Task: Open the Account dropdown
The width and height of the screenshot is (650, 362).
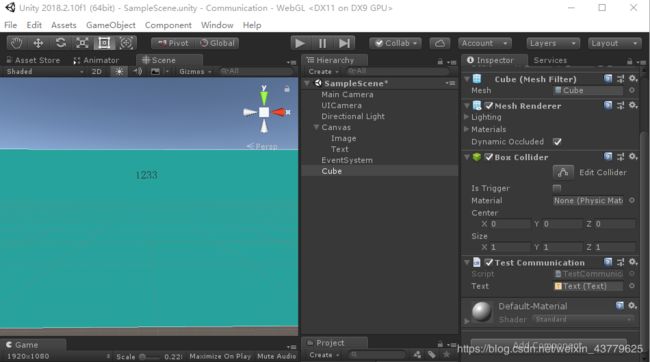Action: [485, 43]
